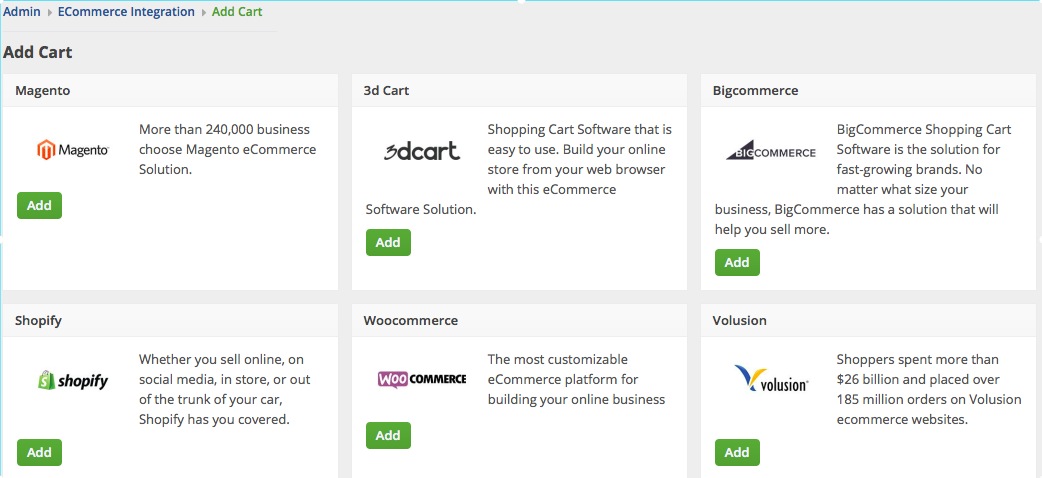Click the Shopify card heading

point(38,320)
